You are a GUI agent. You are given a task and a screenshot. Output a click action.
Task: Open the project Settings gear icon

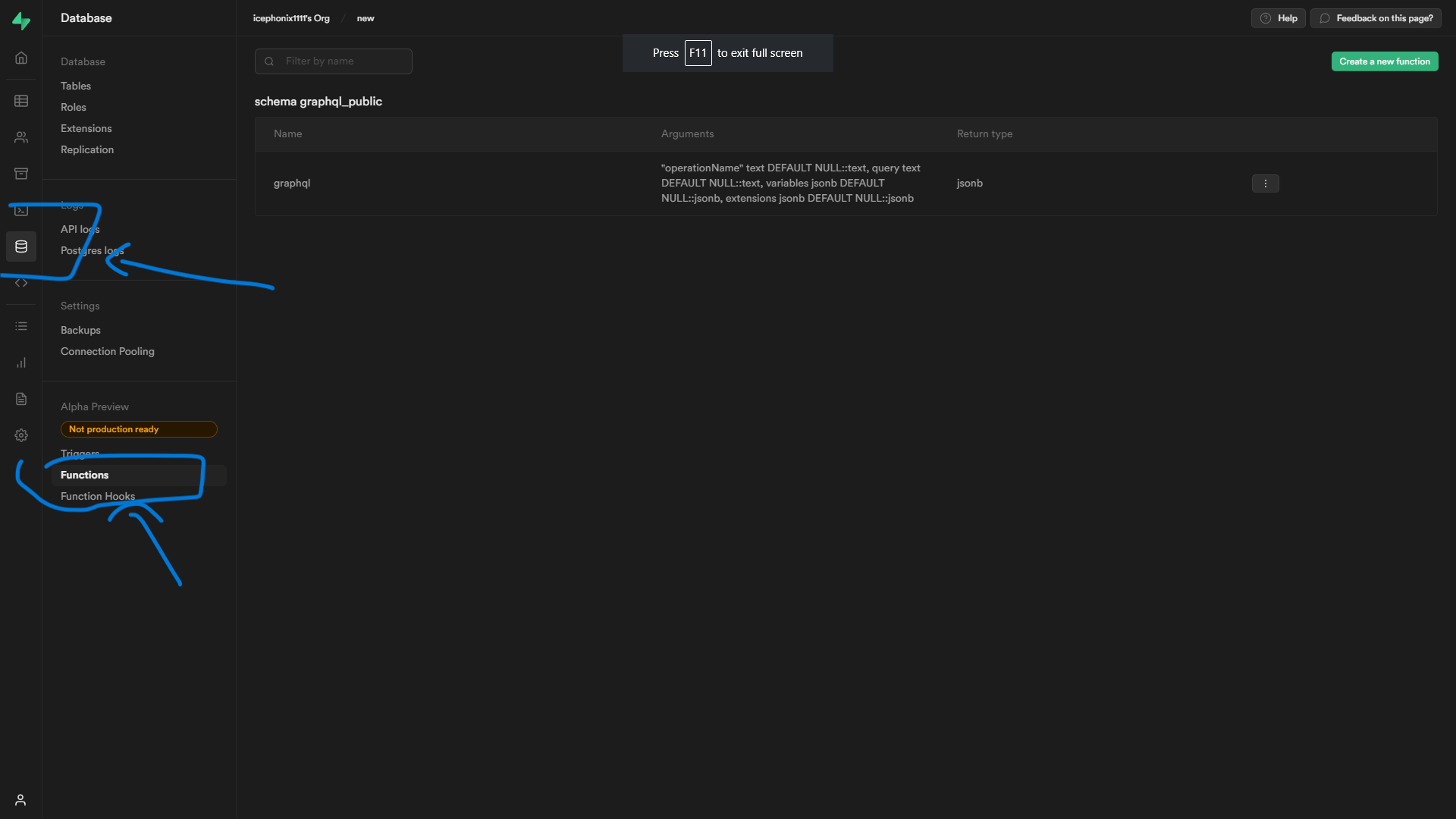coord(21,435)
